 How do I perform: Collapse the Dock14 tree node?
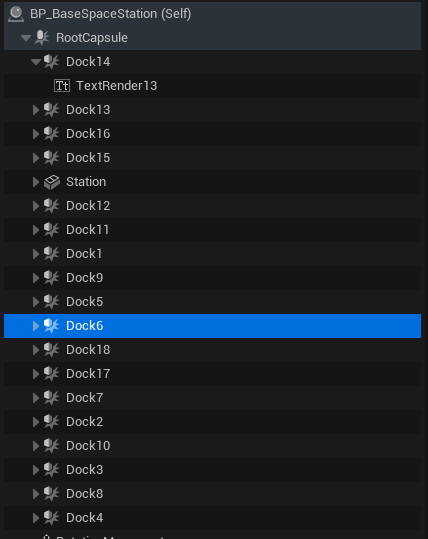tap(36, 62)
